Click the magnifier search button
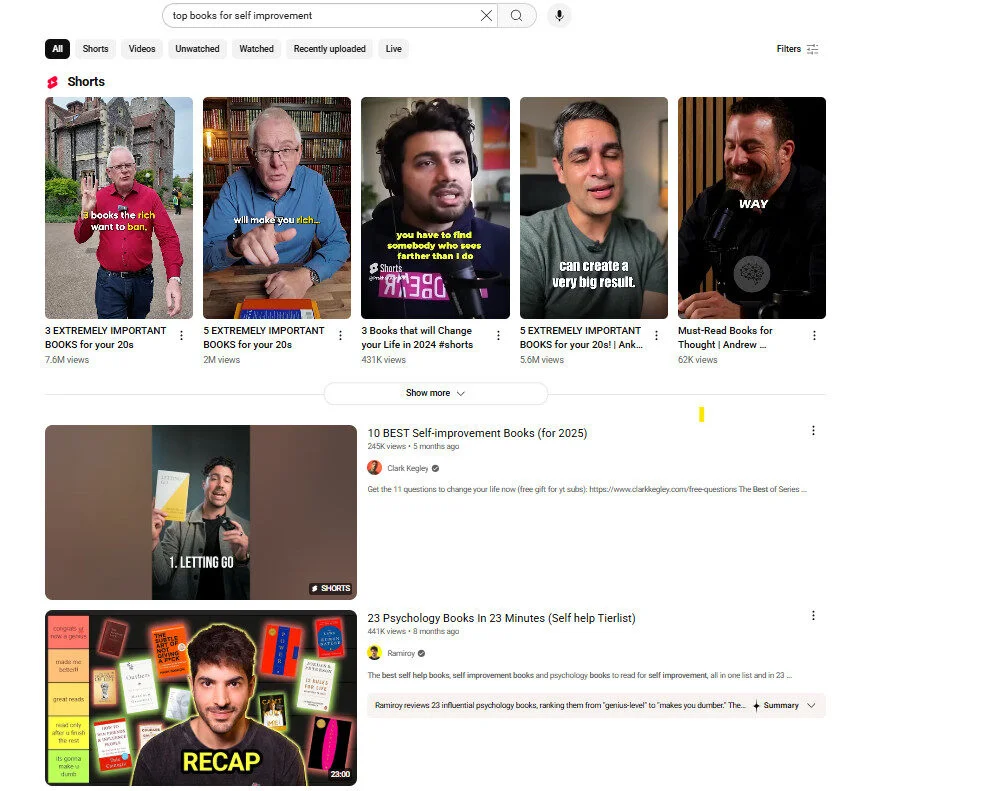Image resolution: width=987 pixels, height=791 pixels. (x=516, y=15)
